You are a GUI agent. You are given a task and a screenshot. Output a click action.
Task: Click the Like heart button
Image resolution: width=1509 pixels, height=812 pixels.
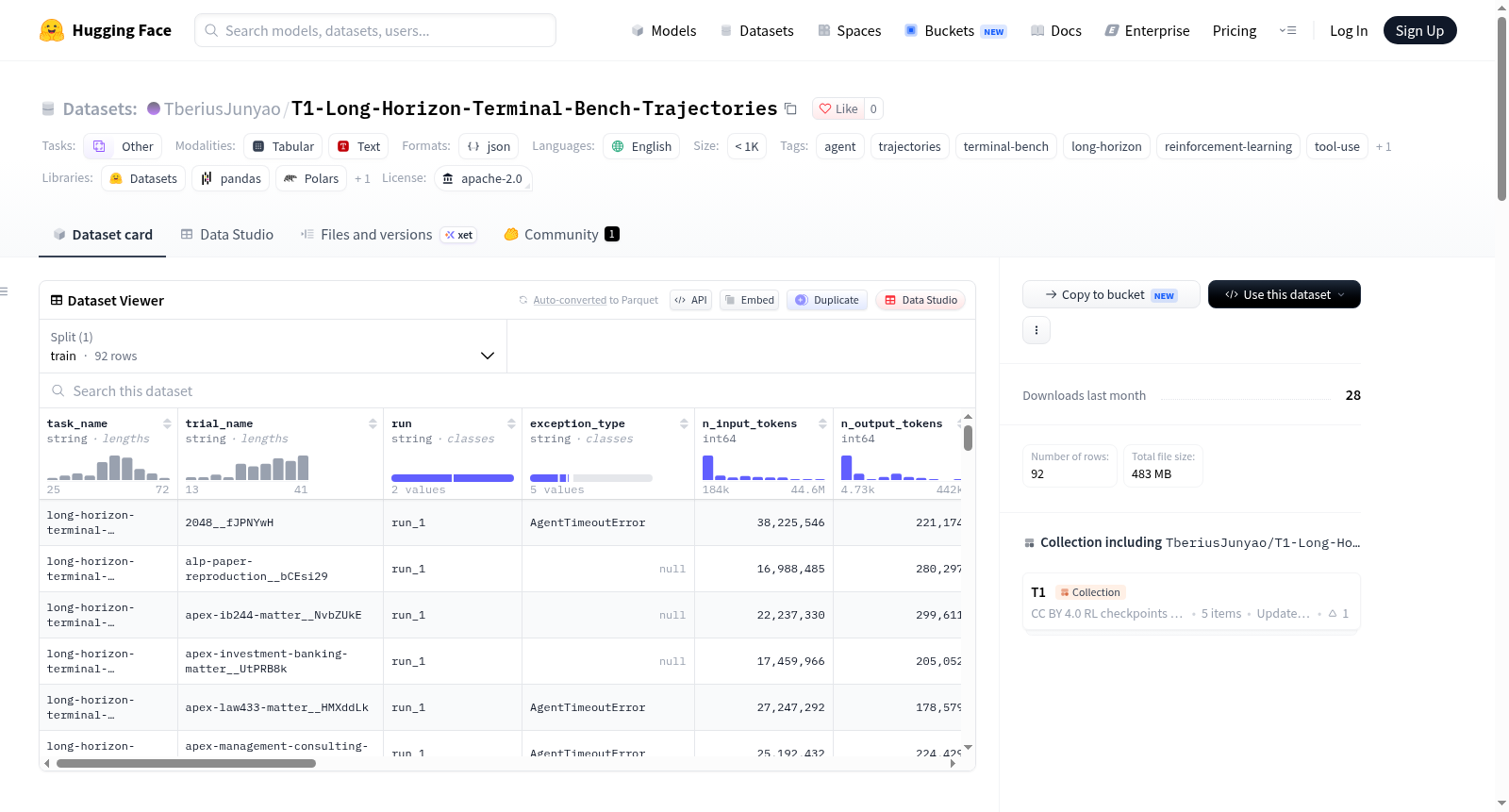(x=838, y=108)
